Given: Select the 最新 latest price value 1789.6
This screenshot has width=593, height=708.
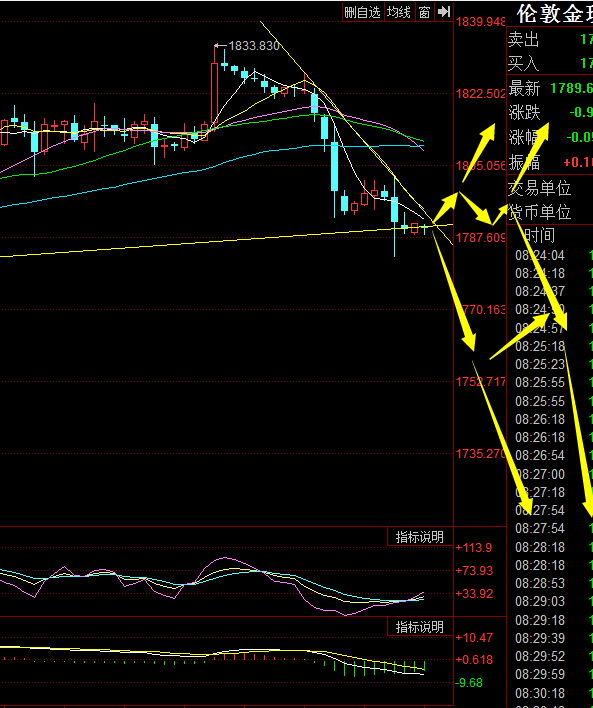Looking at the screenshot, I should (571, 88).
